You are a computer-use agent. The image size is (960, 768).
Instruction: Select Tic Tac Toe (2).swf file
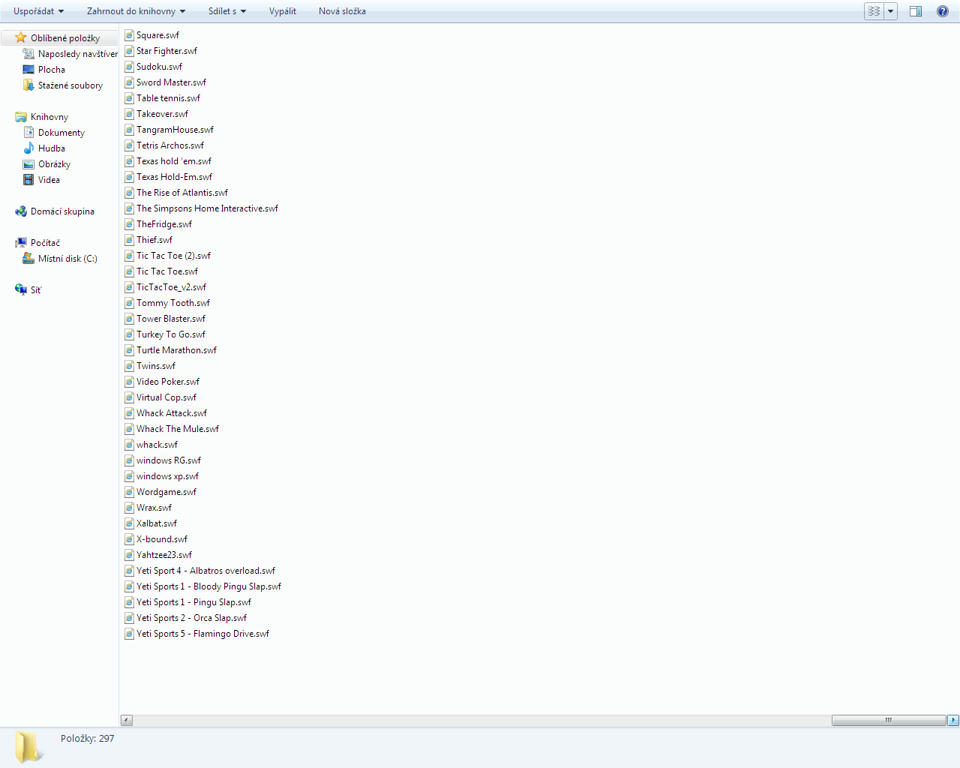pos(173,255)
